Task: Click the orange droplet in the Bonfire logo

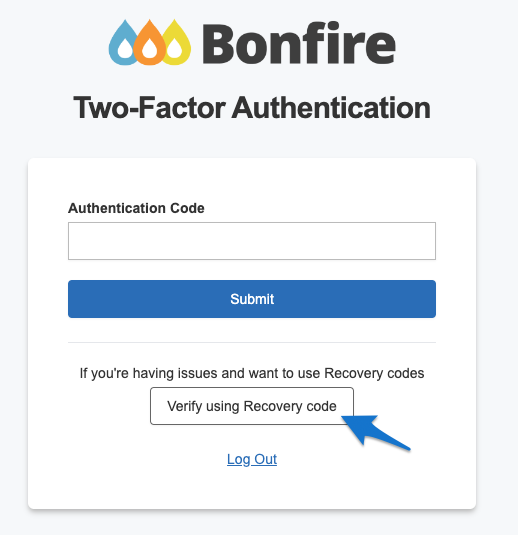Action: (149, 43)
